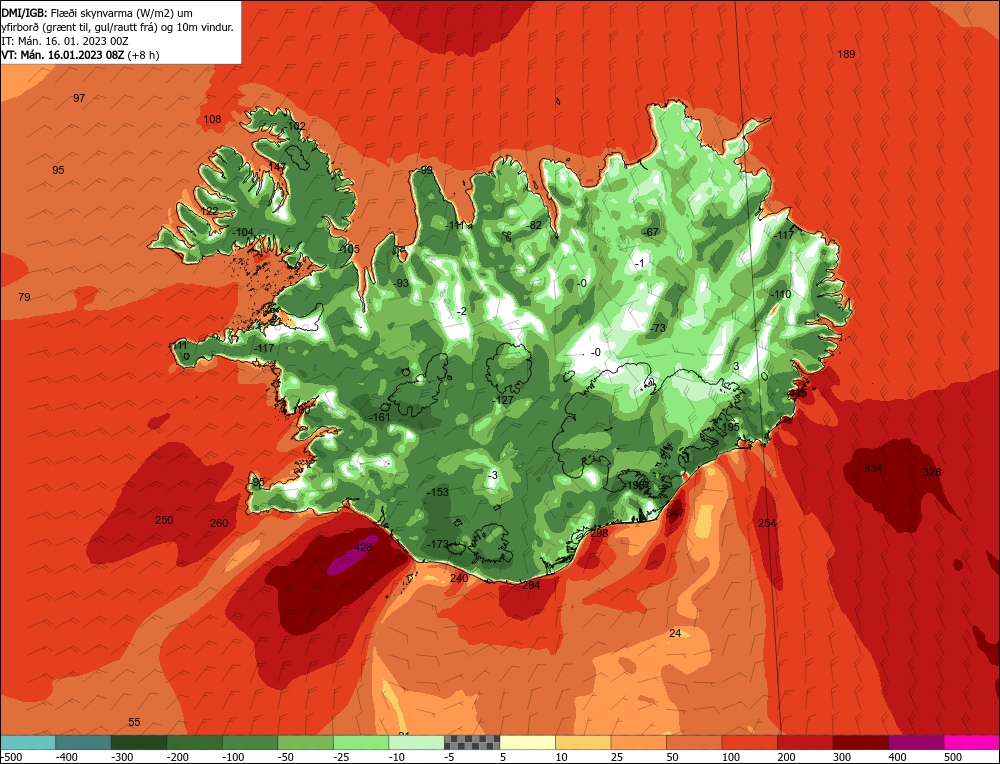Pick the yellow-orange swatch between 10 and 25
Image resolution: width=1000 pixels, height=764 pixels.
click(x=584, y=742)
